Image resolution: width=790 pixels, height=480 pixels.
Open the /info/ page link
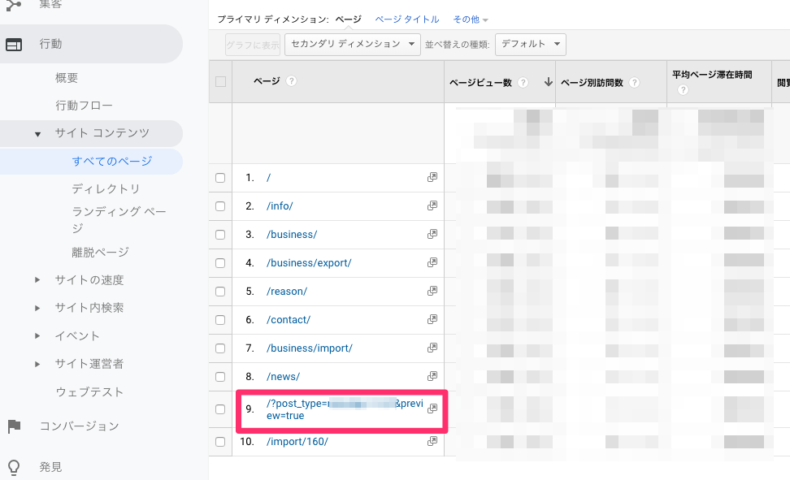coord(280,206)
